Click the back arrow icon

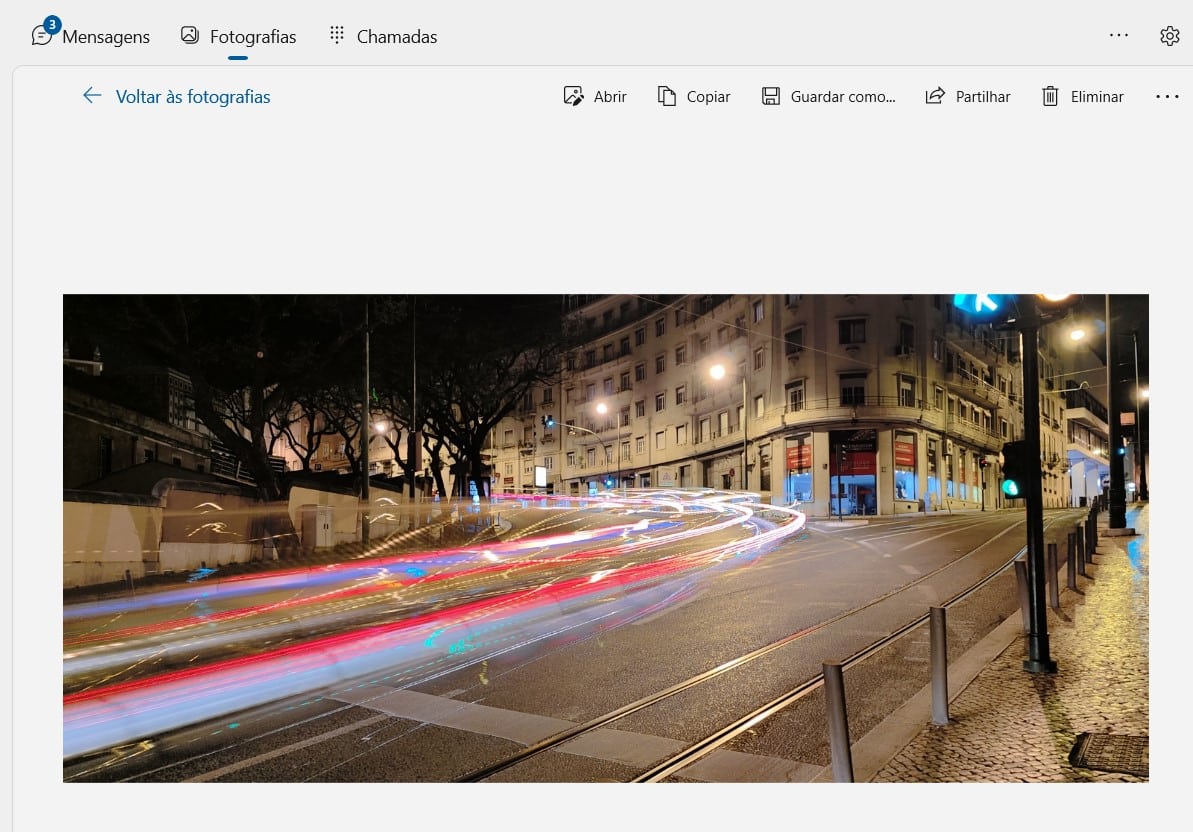92,95
